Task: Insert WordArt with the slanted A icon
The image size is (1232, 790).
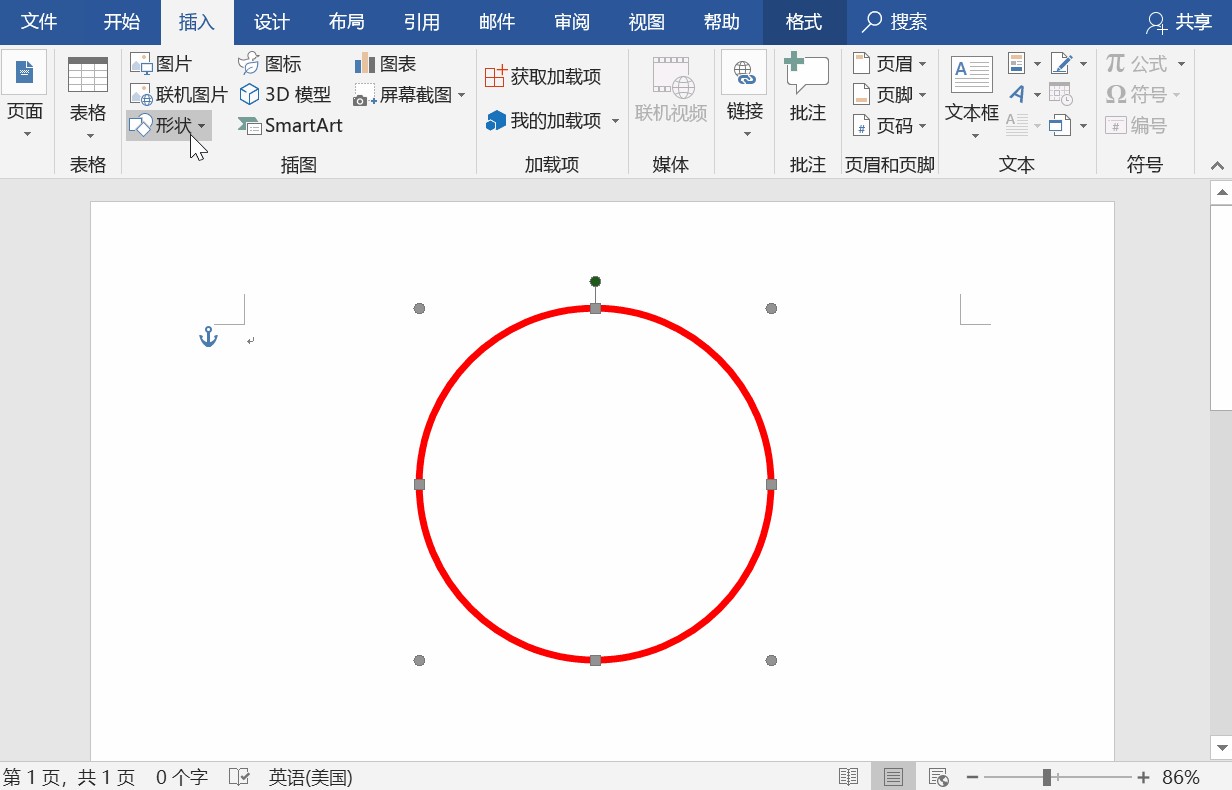Action: pyautogui.click(x=1017, y=95)
